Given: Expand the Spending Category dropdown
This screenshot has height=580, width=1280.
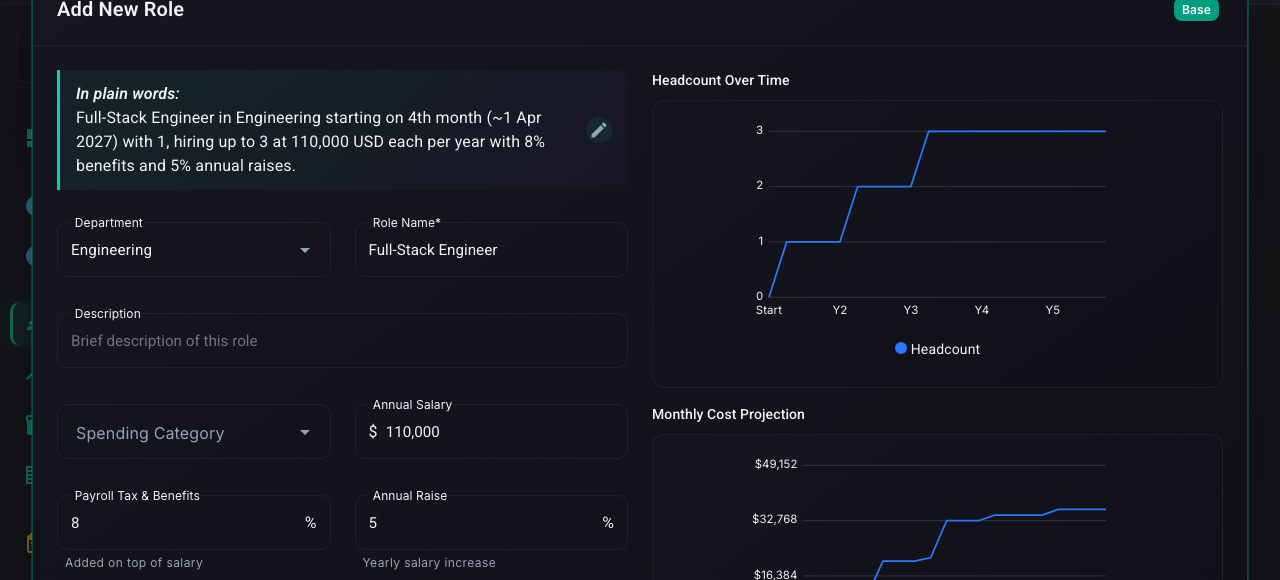Looking at the screenshot, I should click(194, 432).
